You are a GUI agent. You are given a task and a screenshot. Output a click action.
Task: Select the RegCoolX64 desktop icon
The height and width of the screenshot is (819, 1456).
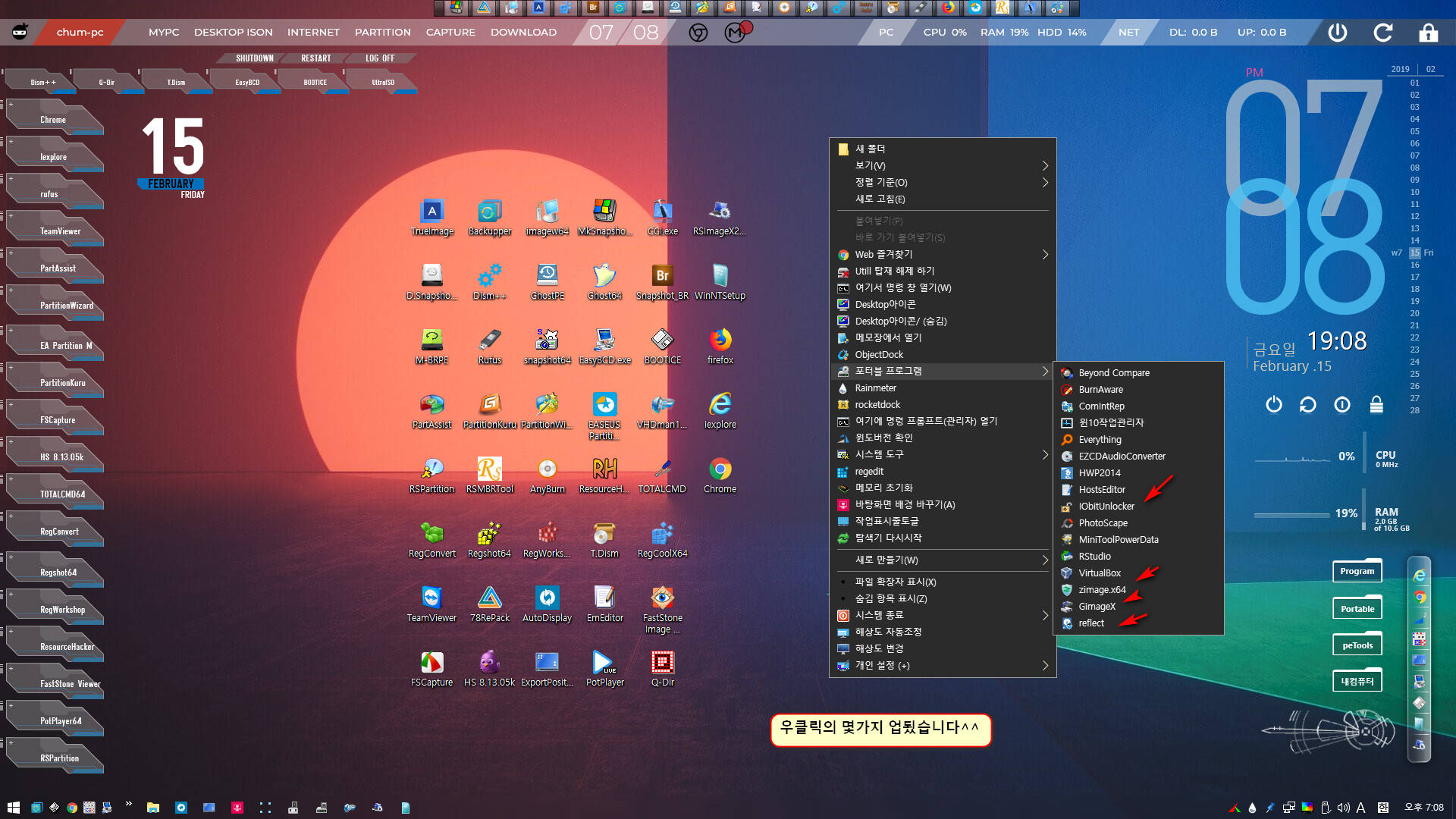tap(662, 540)
